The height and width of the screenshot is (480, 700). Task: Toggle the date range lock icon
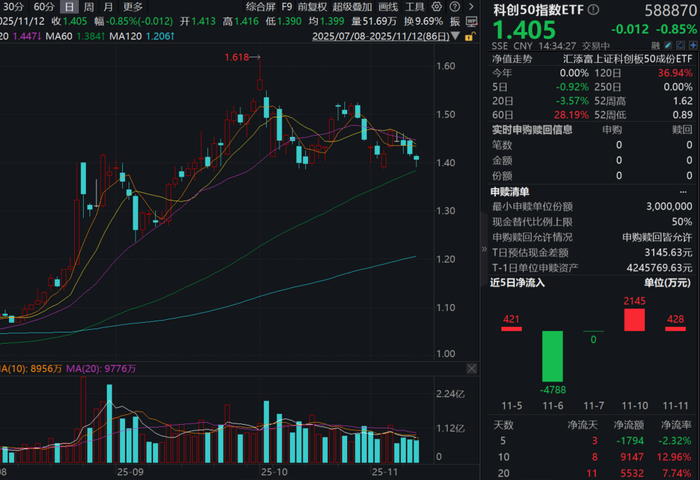point(469,37)
